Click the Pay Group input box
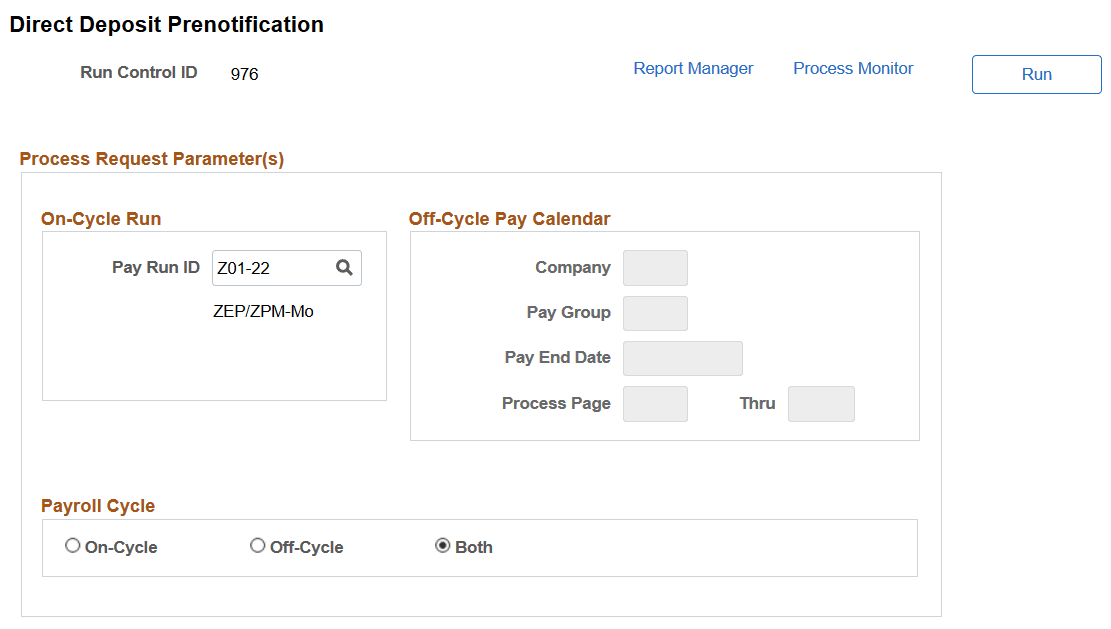Image resolution: width=1111 pixels, height=629 pixels. (x=655, y=313)
